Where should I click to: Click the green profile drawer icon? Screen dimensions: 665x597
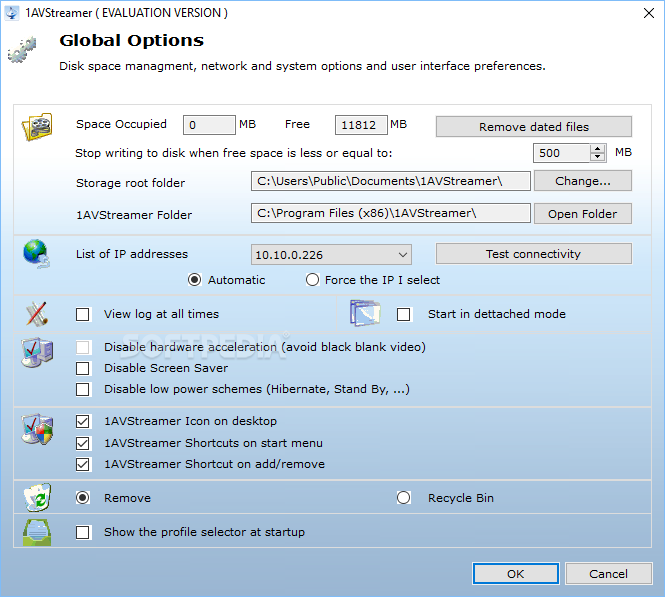pos(37,532)
